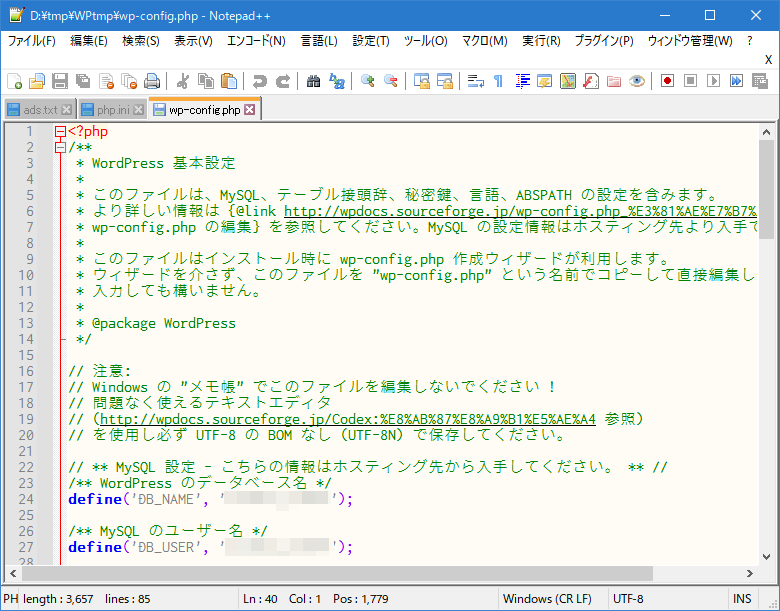Paste using the clipboard icon

point(228,81)
